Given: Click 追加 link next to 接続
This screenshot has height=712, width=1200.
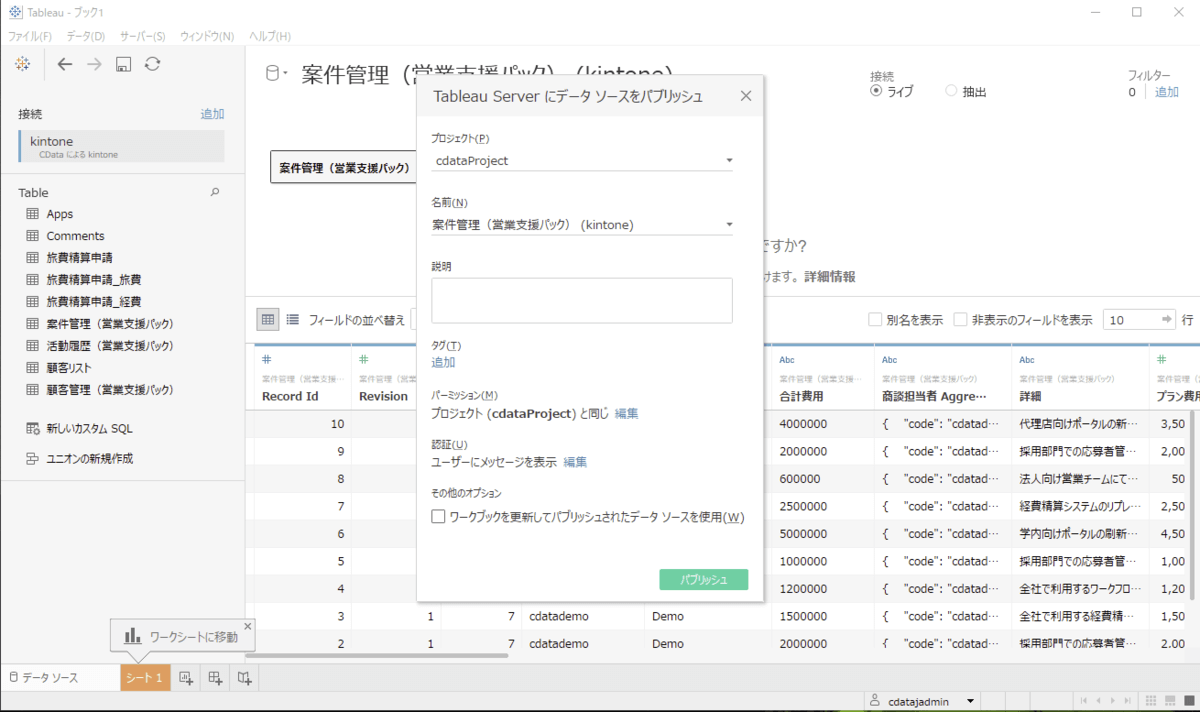Looking at the screenshot, I should coord(212,114).
